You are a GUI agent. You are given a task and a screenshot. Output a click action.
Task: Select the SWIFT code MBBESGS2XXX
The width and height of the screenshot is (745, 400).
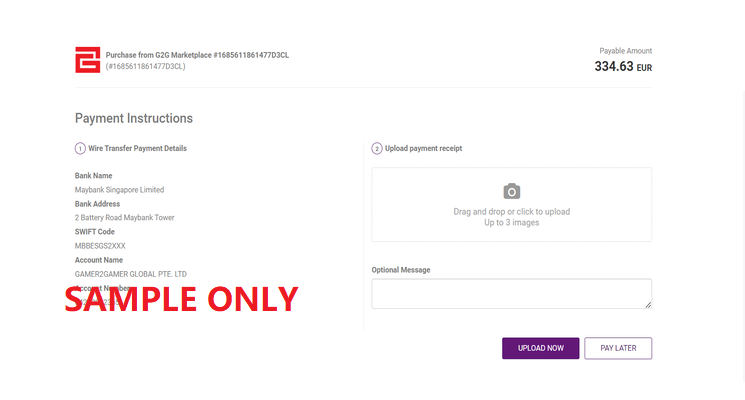click(x=100, y=246)
